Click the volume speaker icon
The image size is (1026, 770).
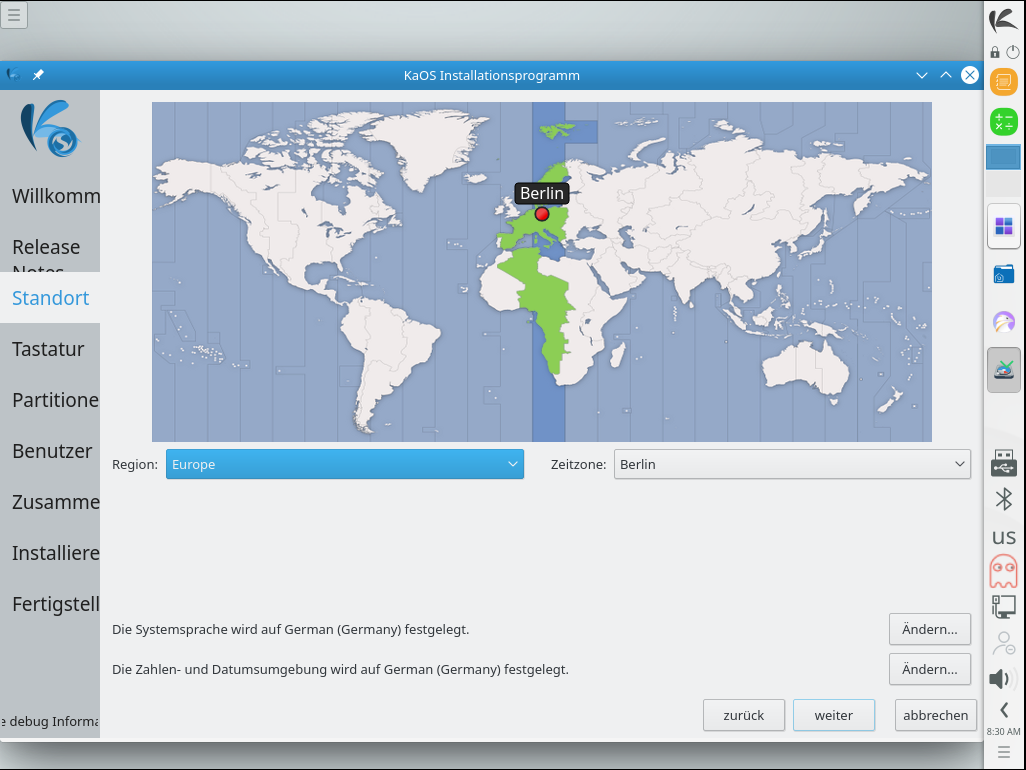pyautogui.click(x=1000, y=679)
